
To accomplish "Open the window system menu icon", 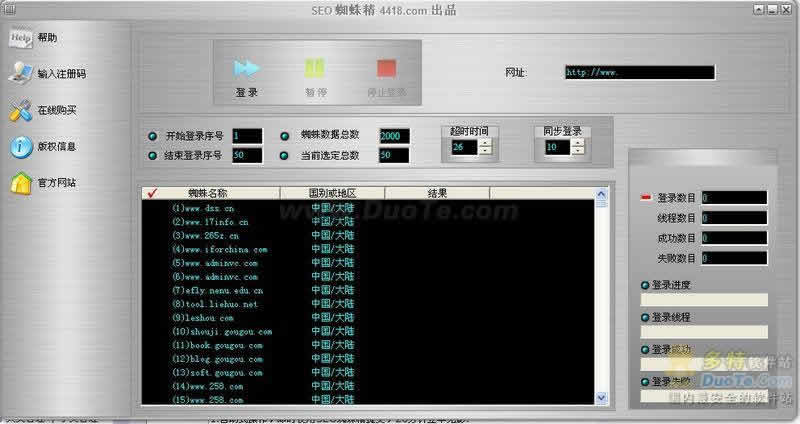I will (x=9, y=9).
